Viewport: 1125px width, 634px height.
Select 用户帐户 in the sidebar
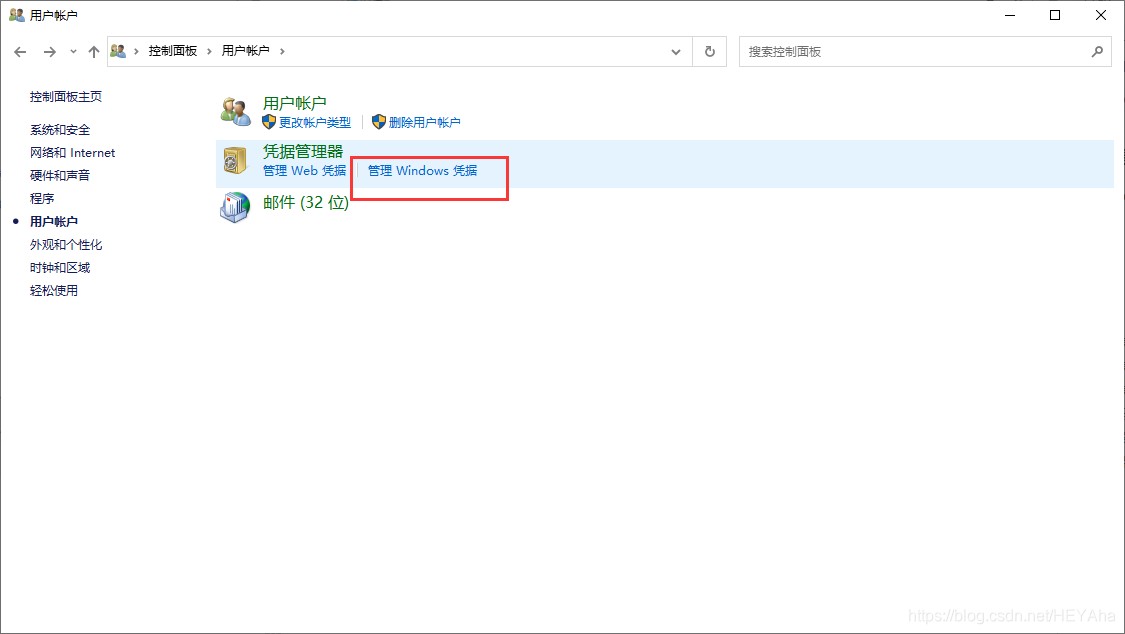click(x=54, y=222)
